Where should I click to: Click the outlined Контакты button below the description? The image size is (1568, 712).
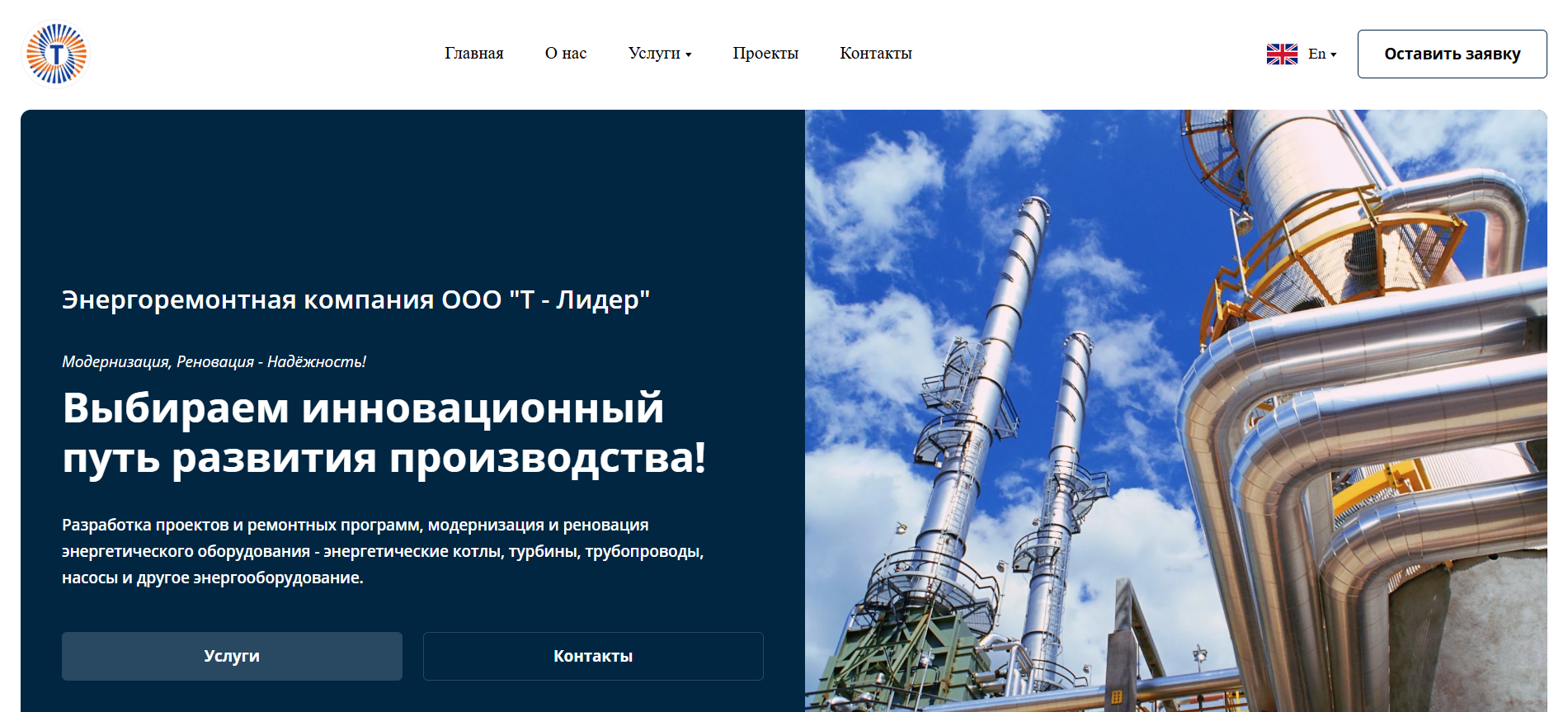(592, 656)
